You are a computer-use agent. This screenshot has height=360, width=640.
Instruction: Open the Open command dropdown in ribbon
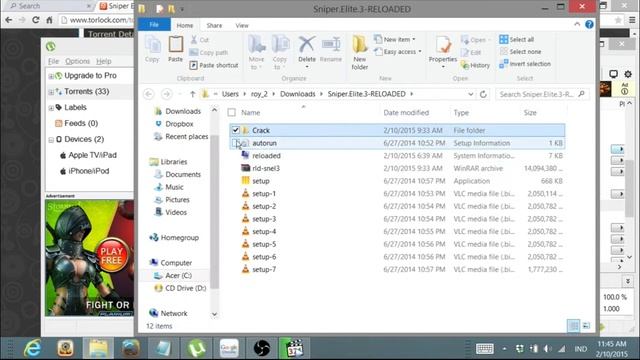click(476, 40)
